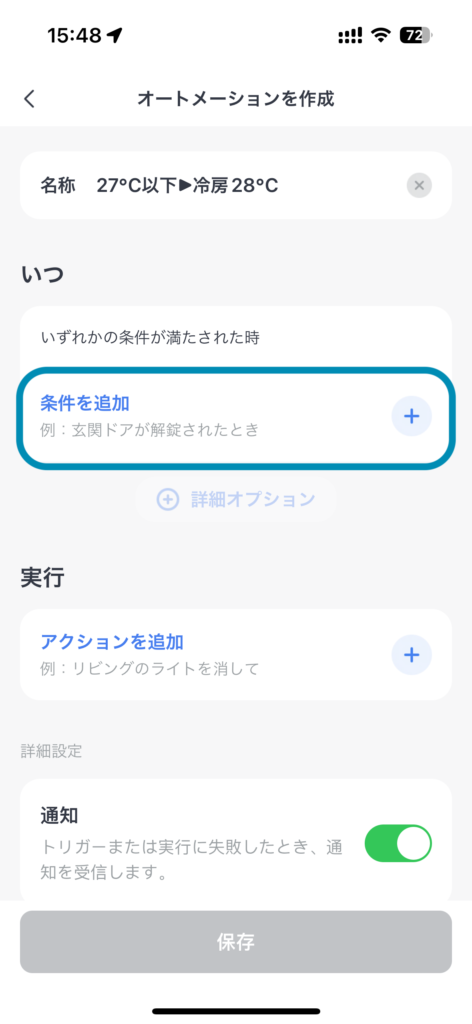The height and width of the screenshot is (1024, 472).
Task: Open the いずれかの条件が満たされた時 condition mode selector
Action: coord(150,338)
